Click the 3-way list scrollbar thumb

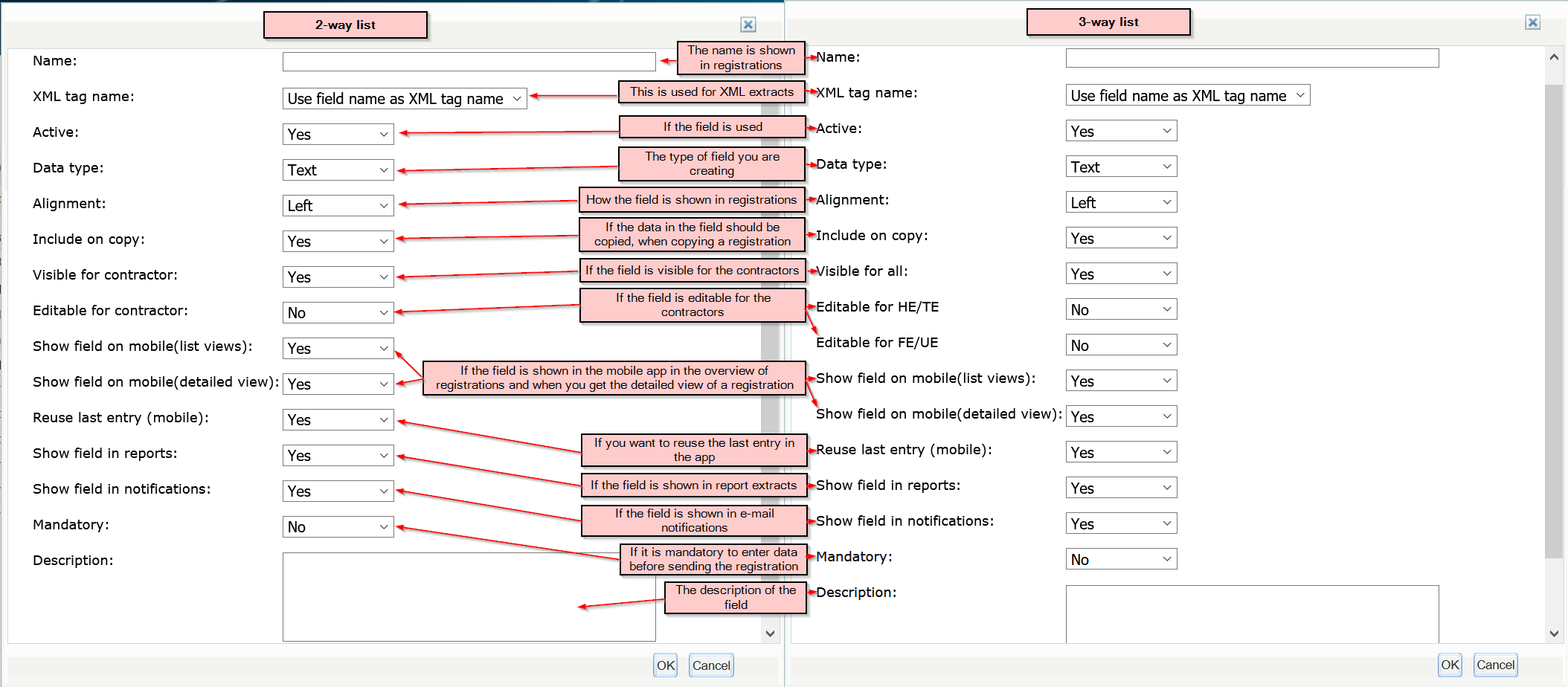(1553, 321)
